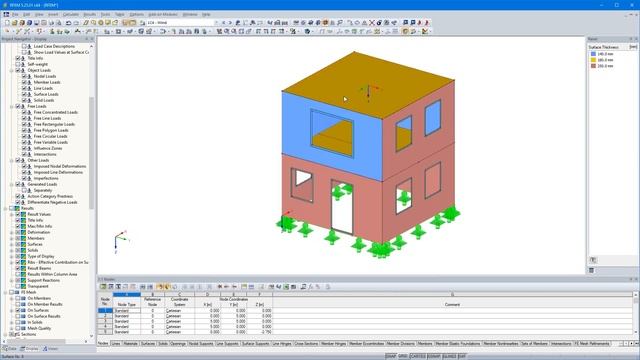Open the Calculate menu
Image resolution: width=640 pixels, height=360 pixels.
tap(71, 14)
